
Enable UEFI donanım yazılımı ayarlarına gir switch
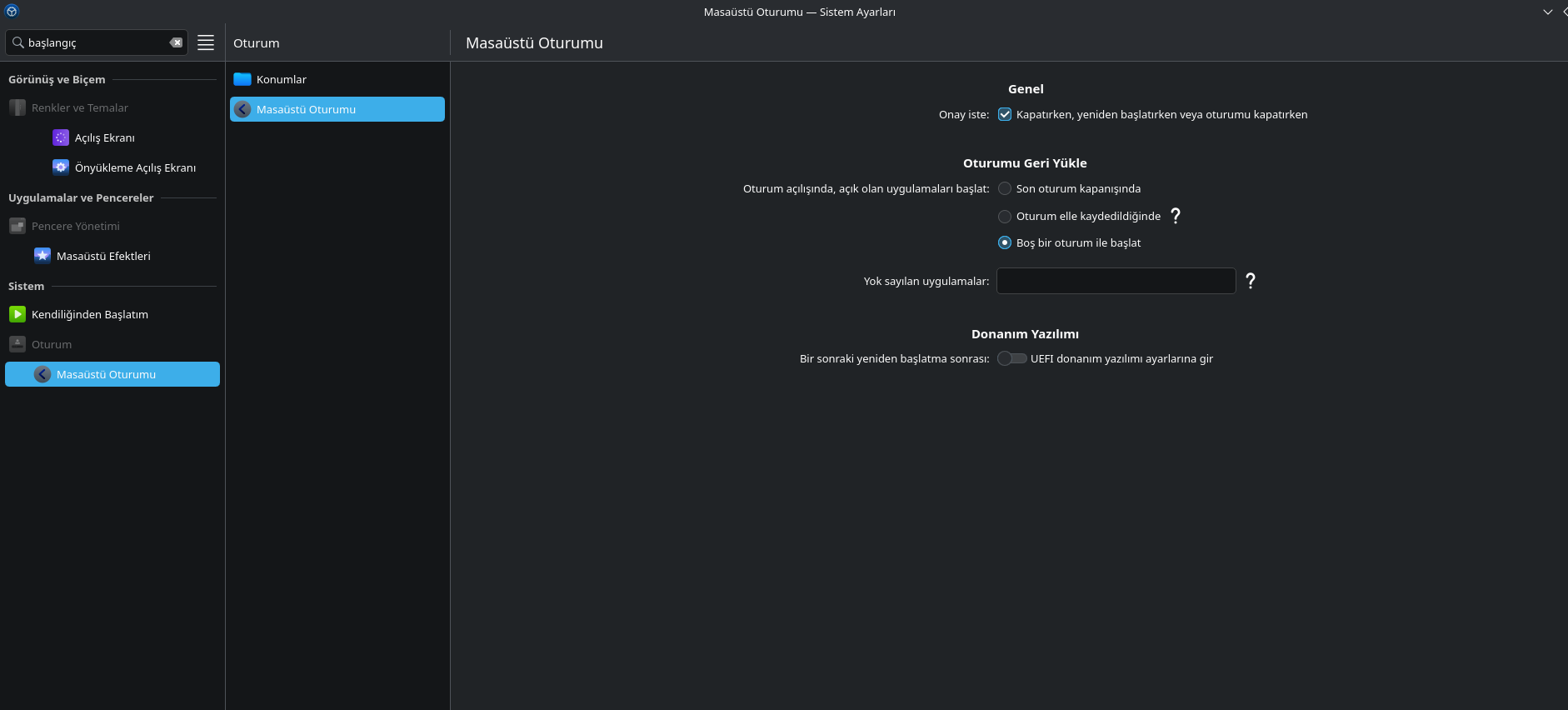[1012, 358]
